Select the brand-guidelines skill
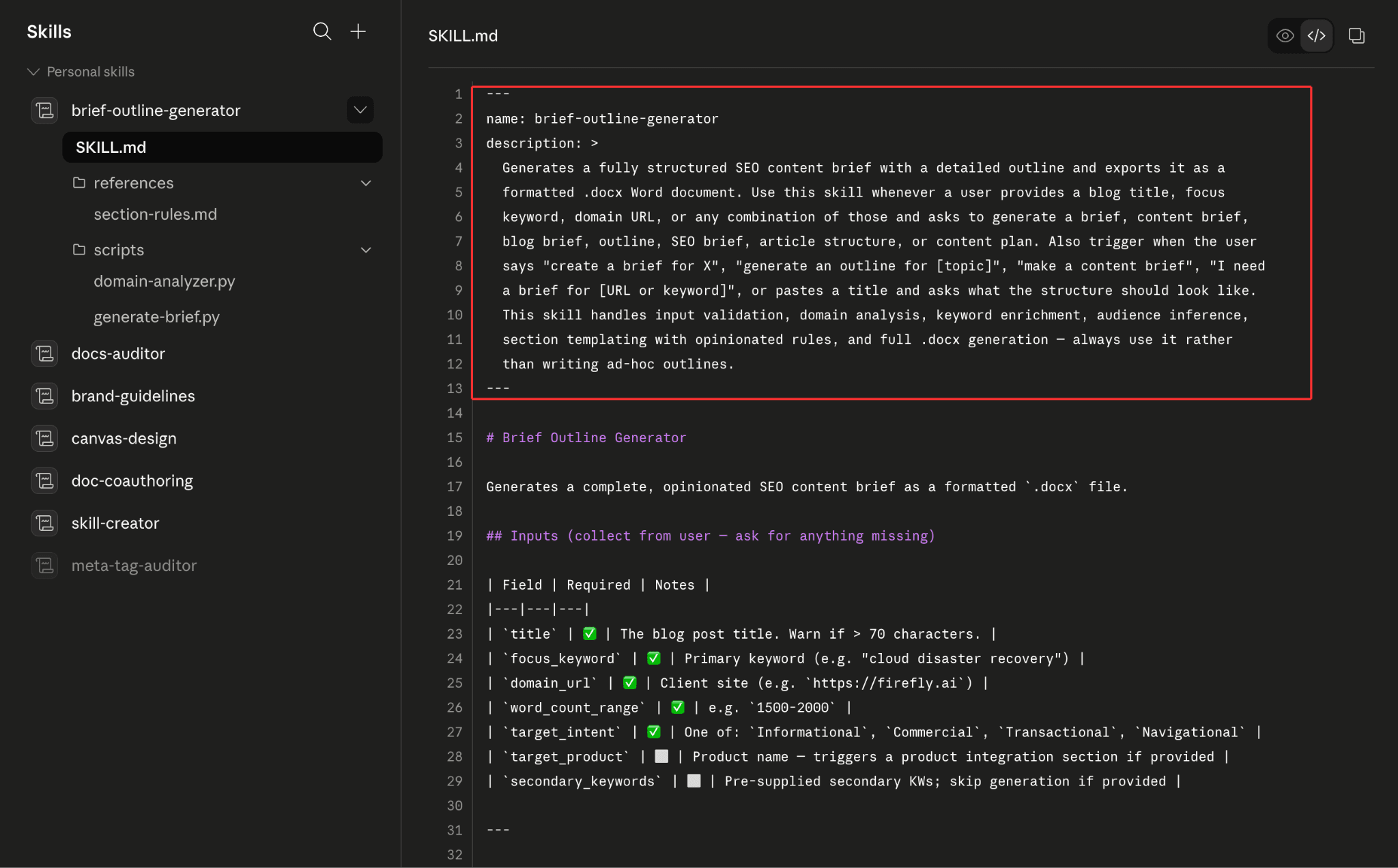Viewport: 1398px width, 868px height. [x=133, y=396]
